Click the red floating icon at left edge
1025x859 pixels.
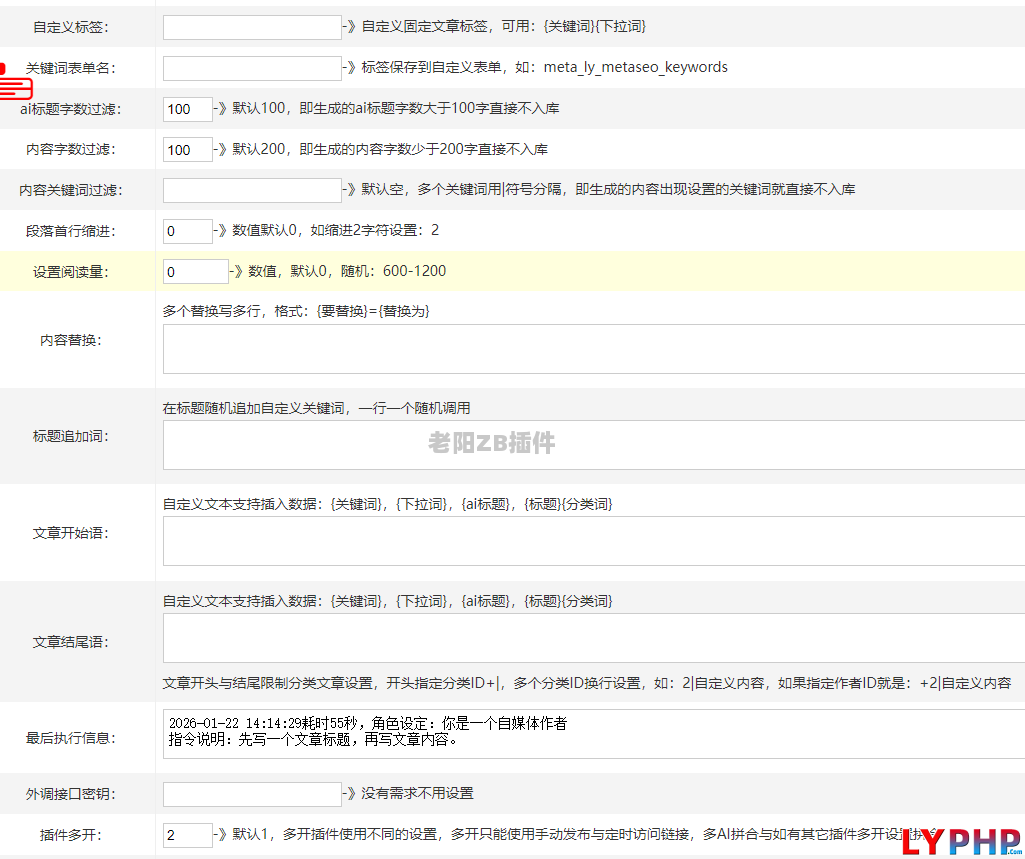coord(15,81)
